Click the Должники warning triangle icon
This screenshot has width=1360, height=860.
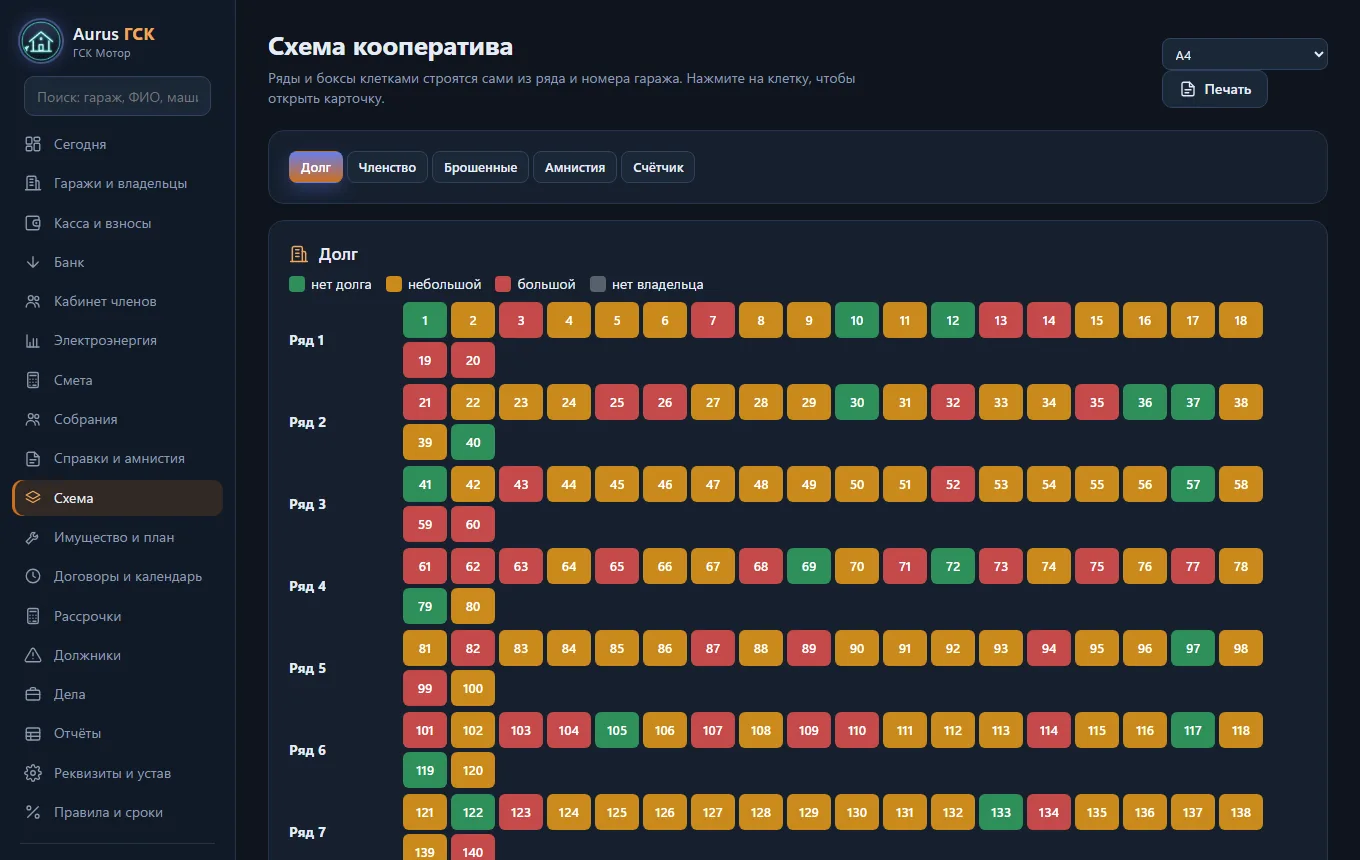coord(33,655)
